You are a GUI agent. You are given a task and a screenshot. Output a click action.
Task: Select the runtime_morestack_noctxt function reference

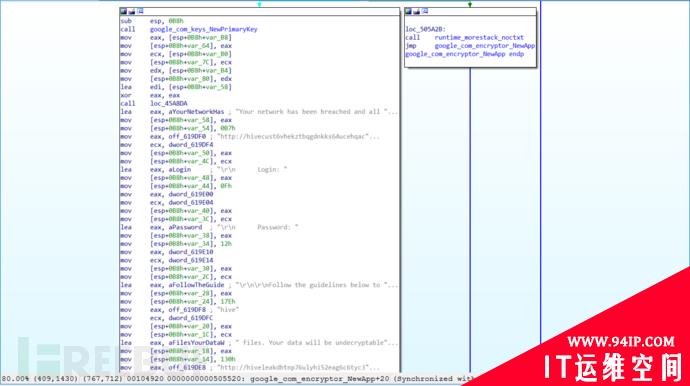(x=479, y=37)
